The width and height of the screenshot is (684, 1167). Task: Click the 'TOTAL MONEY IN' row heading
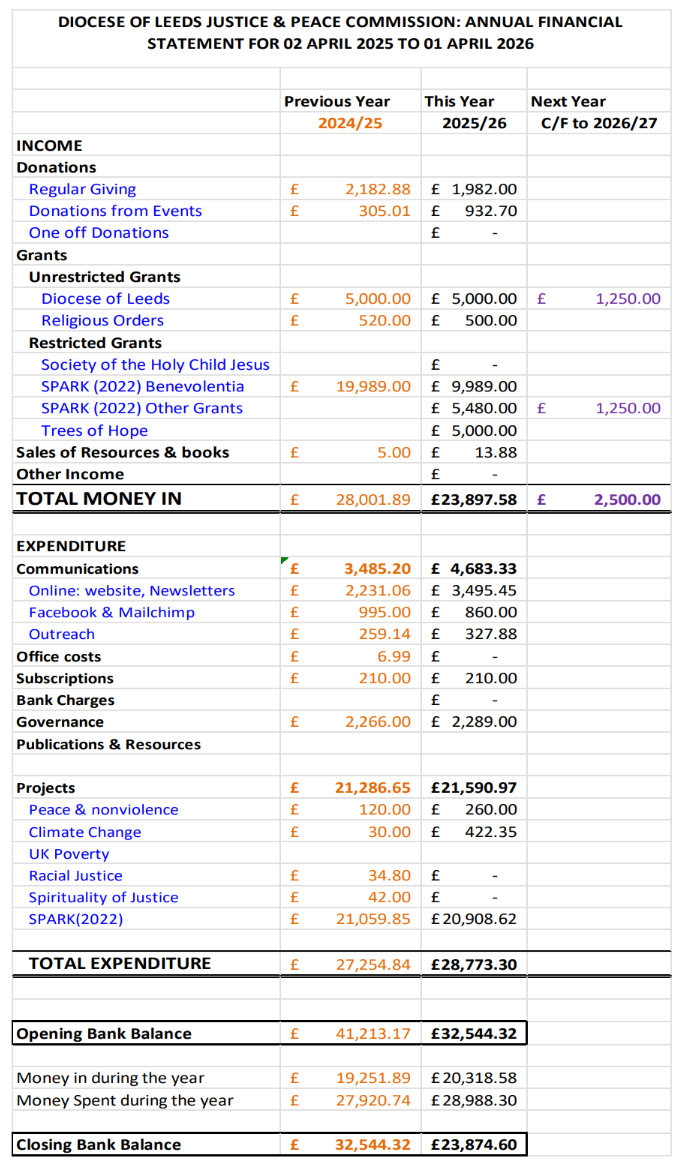pos(99,499)
